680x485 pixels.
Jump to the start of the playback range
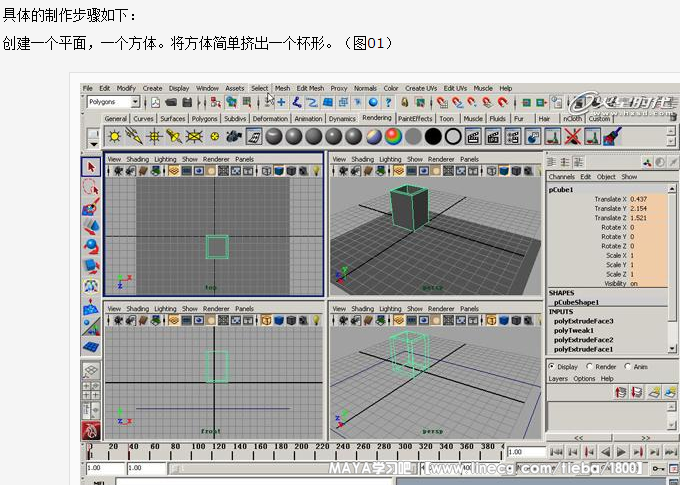click(556, 452)
